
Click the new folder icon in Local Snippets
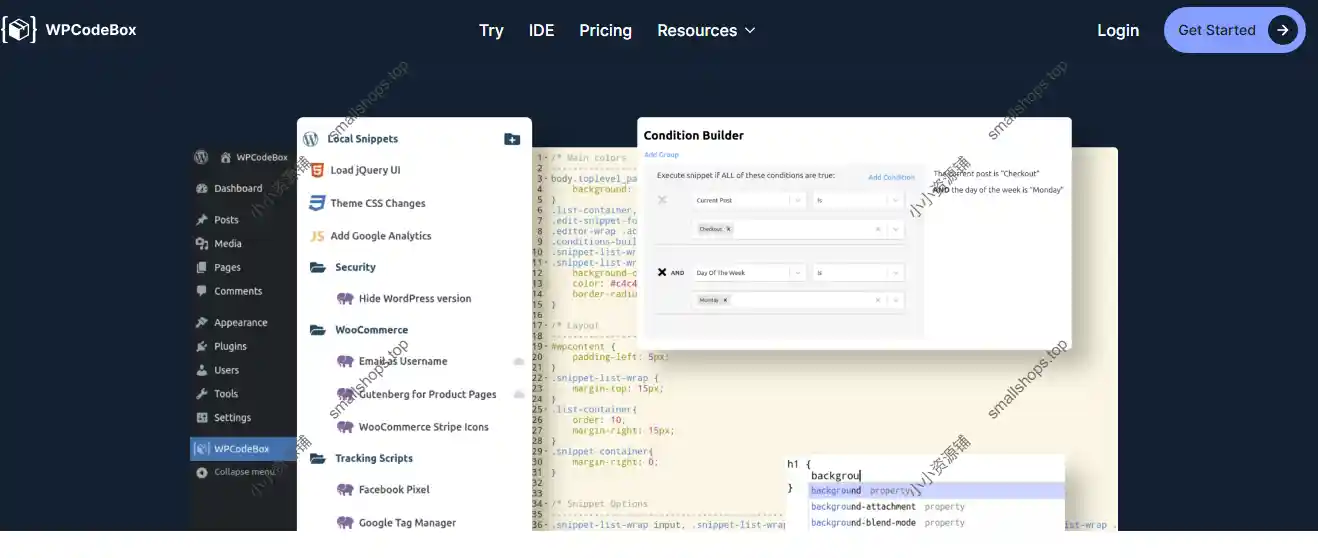(512, 139)
